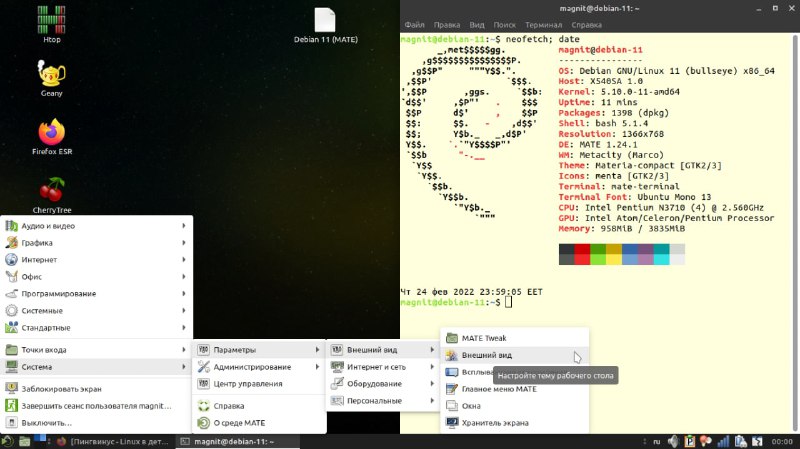The height and width of the screenshot is (449, 800).
Task: Open the terminal Файл menu
Action: 414,24
